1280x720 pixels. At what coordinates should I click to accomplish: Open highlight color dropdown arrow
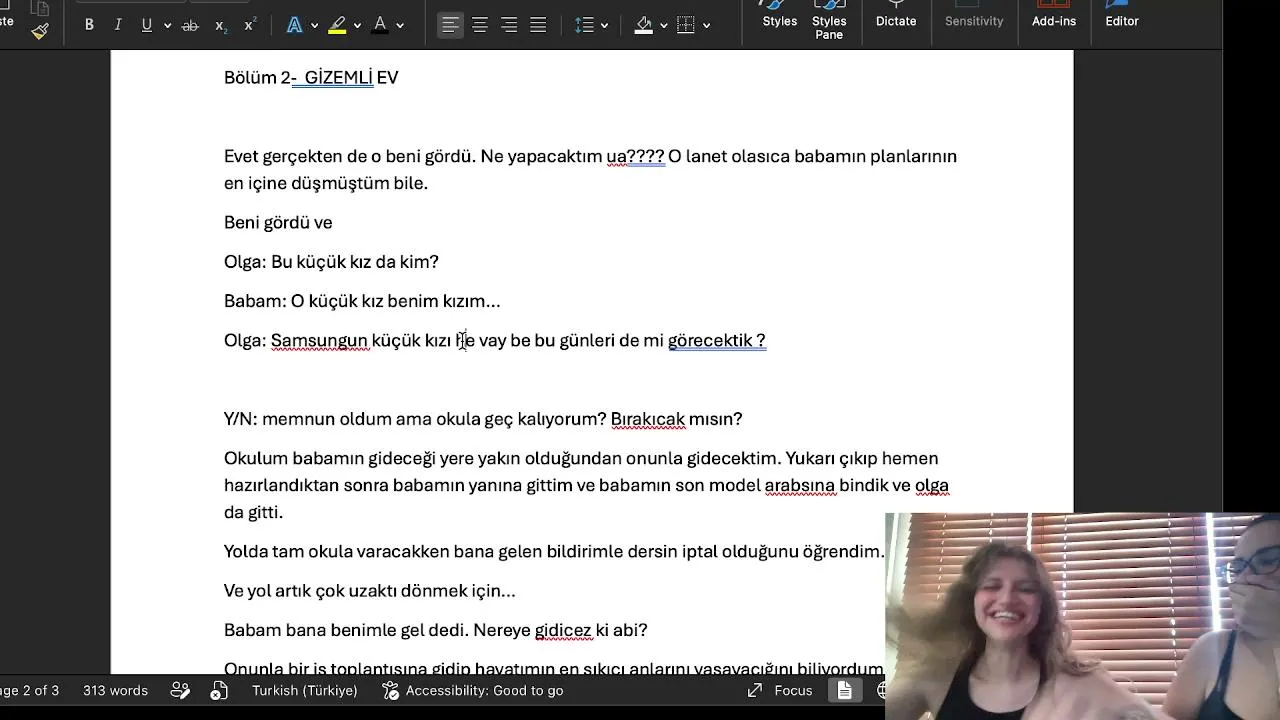(357, 26)
